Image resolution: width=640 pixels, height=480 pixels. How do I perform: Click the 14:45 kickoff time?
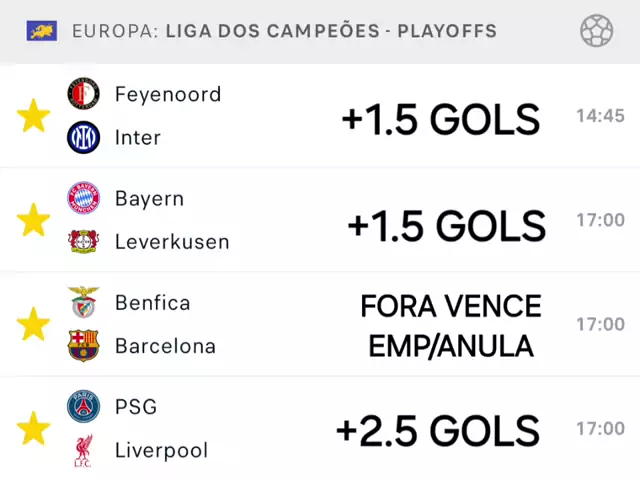[x=600, y=116]
